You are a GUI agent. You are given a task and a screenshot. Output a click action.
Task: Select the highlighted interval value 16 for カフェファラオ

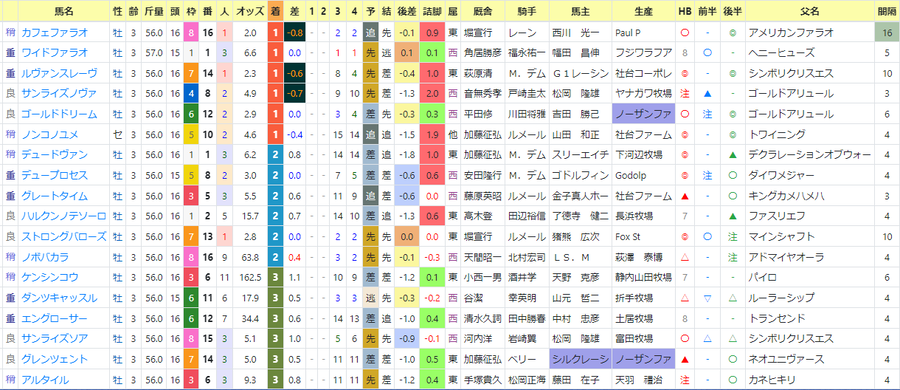click(887, 33)
